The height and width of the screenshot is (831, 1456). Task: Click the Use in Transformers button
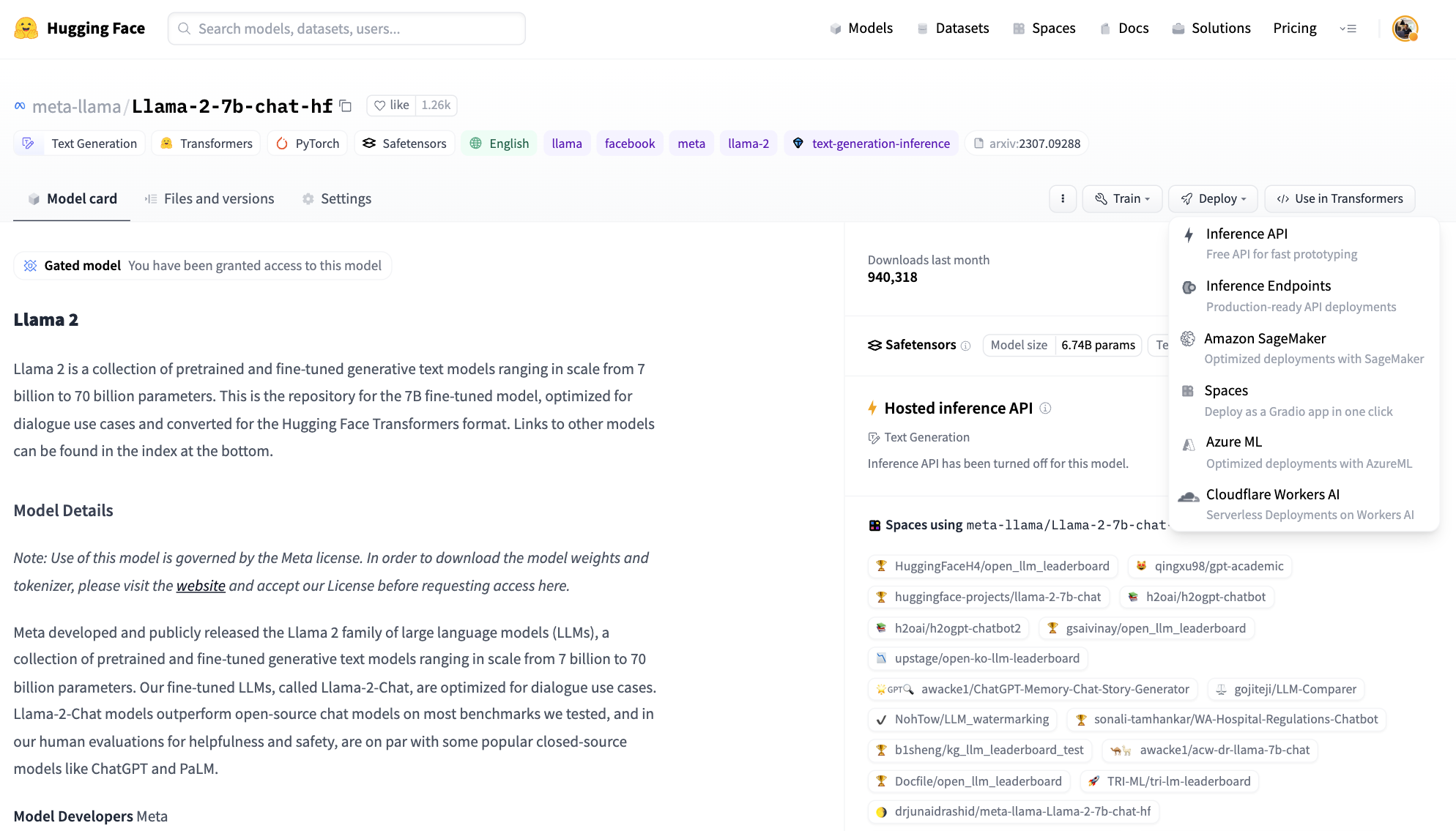click(1340, 199)
